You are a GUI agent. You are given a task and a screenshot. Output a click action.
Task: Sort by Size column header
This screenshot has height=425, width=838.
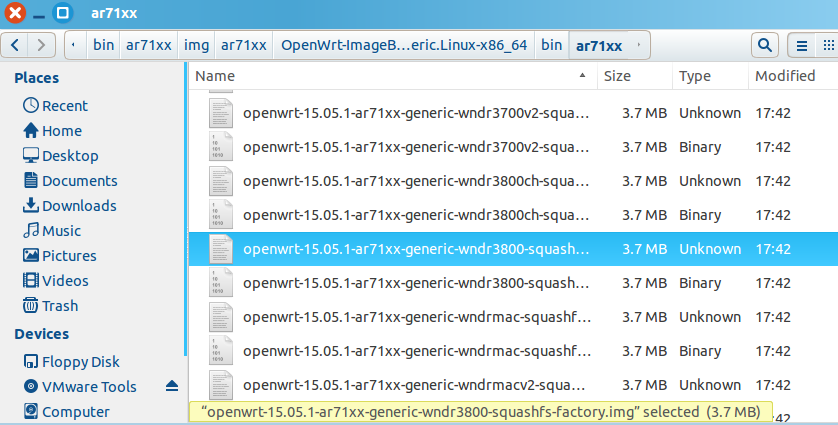635,76
